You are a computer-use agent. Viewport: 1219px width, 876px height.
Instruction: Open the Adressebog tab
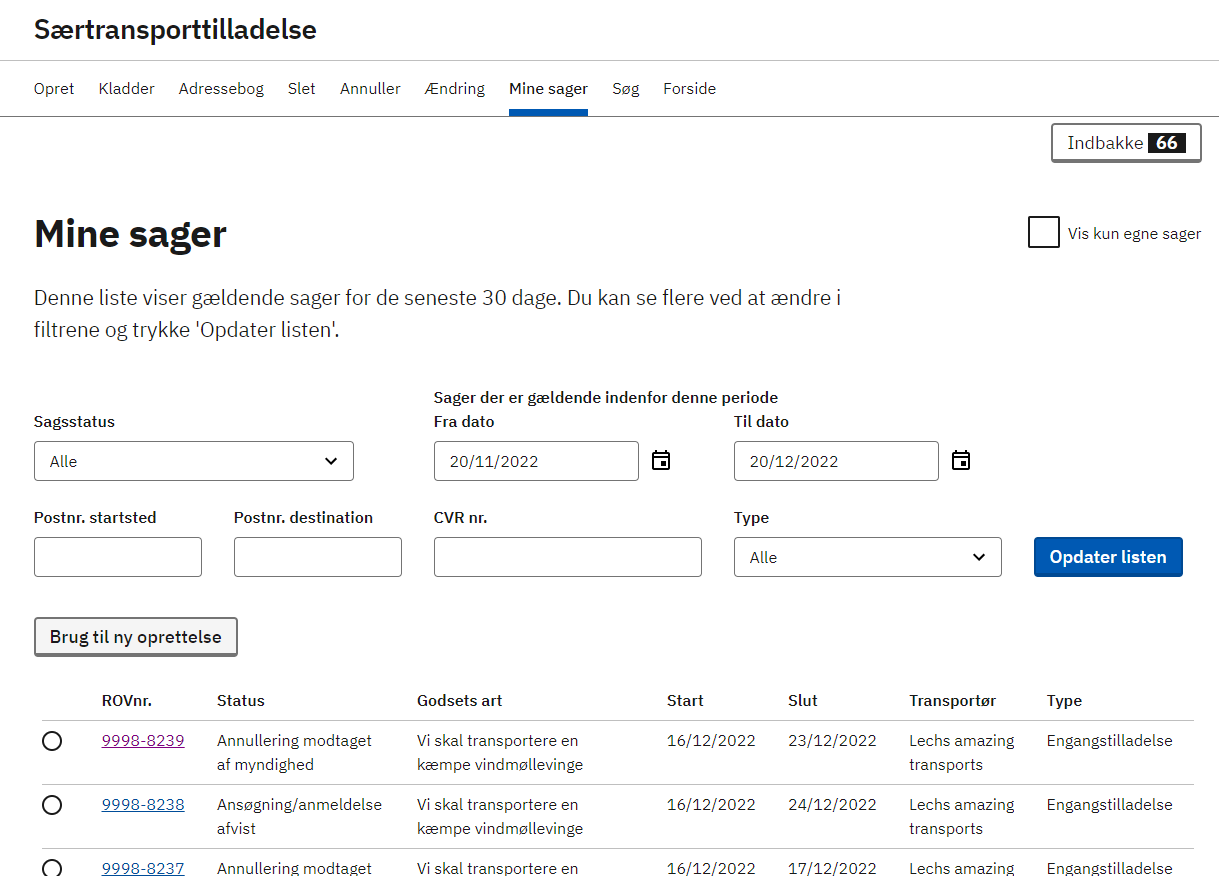point(221,89)
